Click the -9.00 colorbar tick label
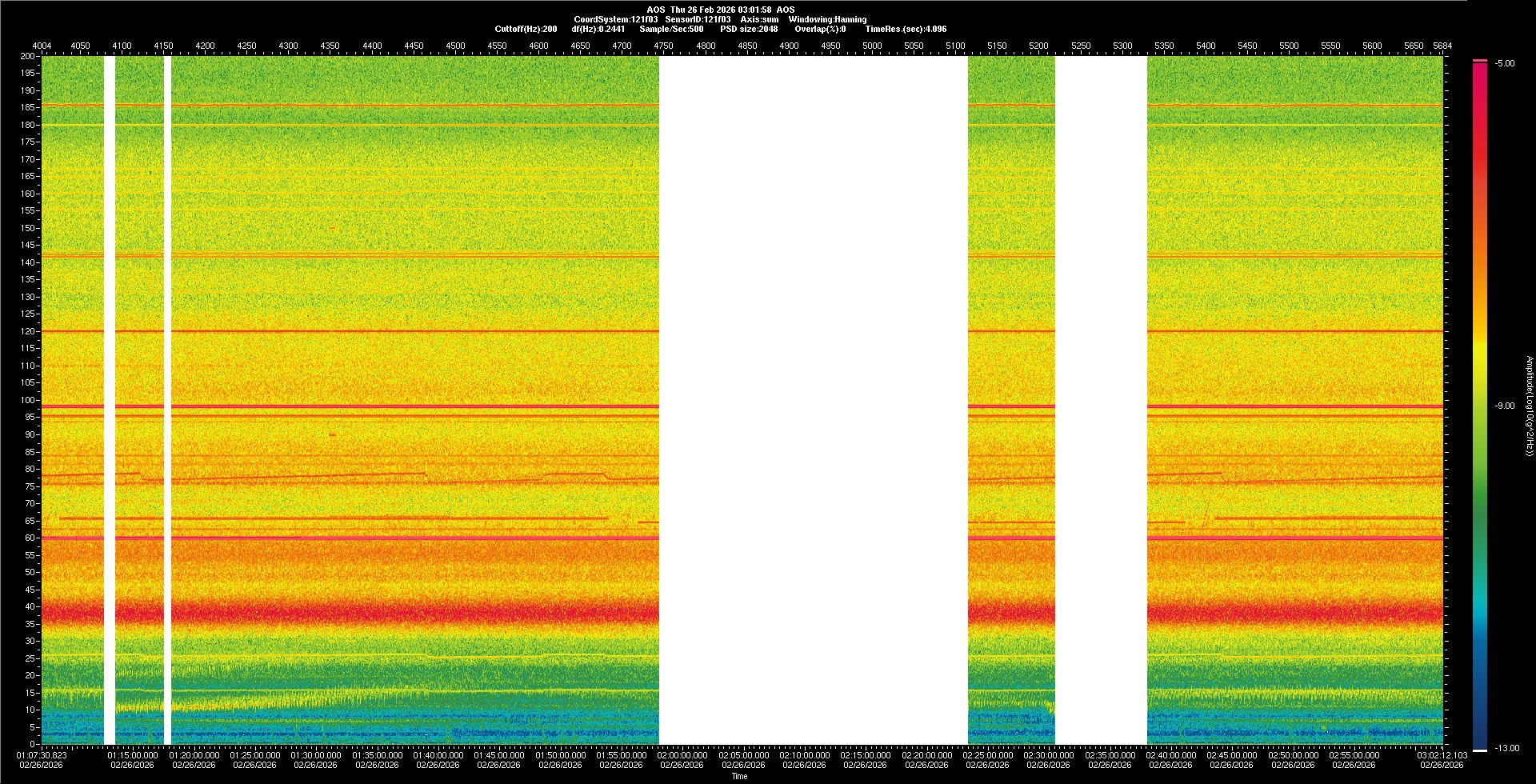 point(1504,406)
